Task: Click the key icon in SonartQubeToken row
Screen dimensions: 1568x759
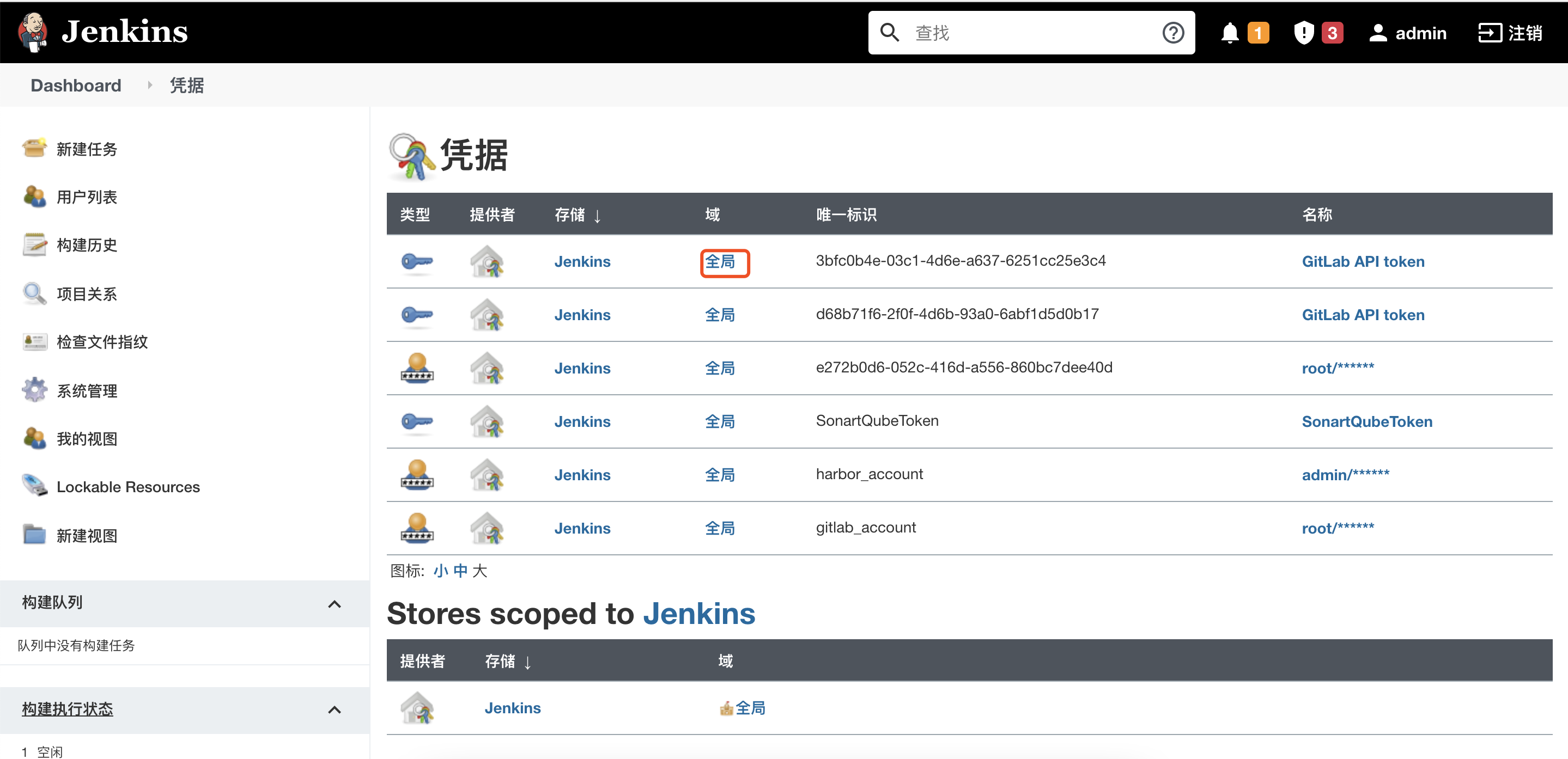Action: 417,421
